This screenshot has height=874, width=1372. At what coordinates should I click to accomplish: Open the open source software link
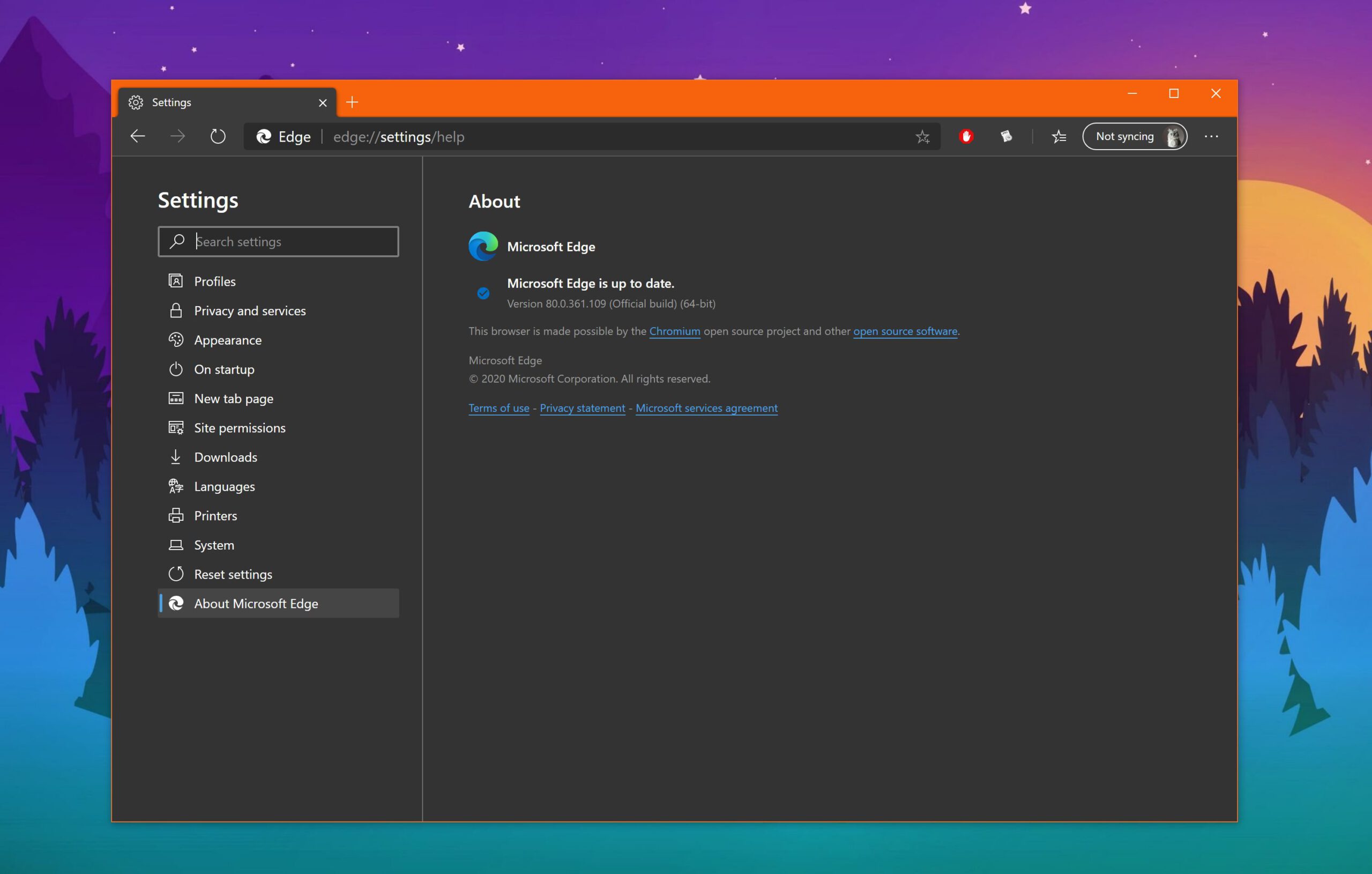(x=905, y=331)
